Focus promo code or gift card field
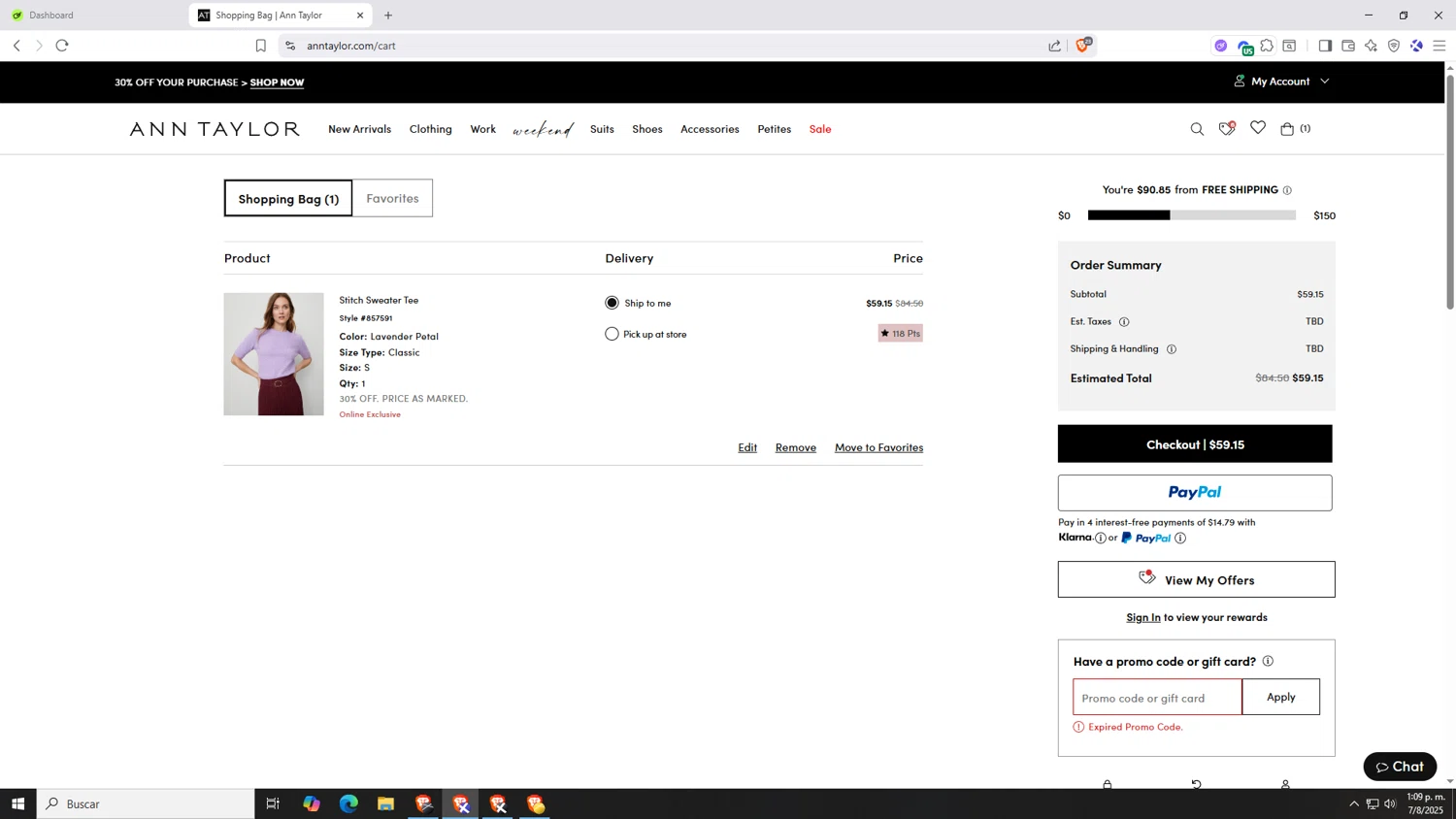1456x819 pixels. pos(1157,698)
